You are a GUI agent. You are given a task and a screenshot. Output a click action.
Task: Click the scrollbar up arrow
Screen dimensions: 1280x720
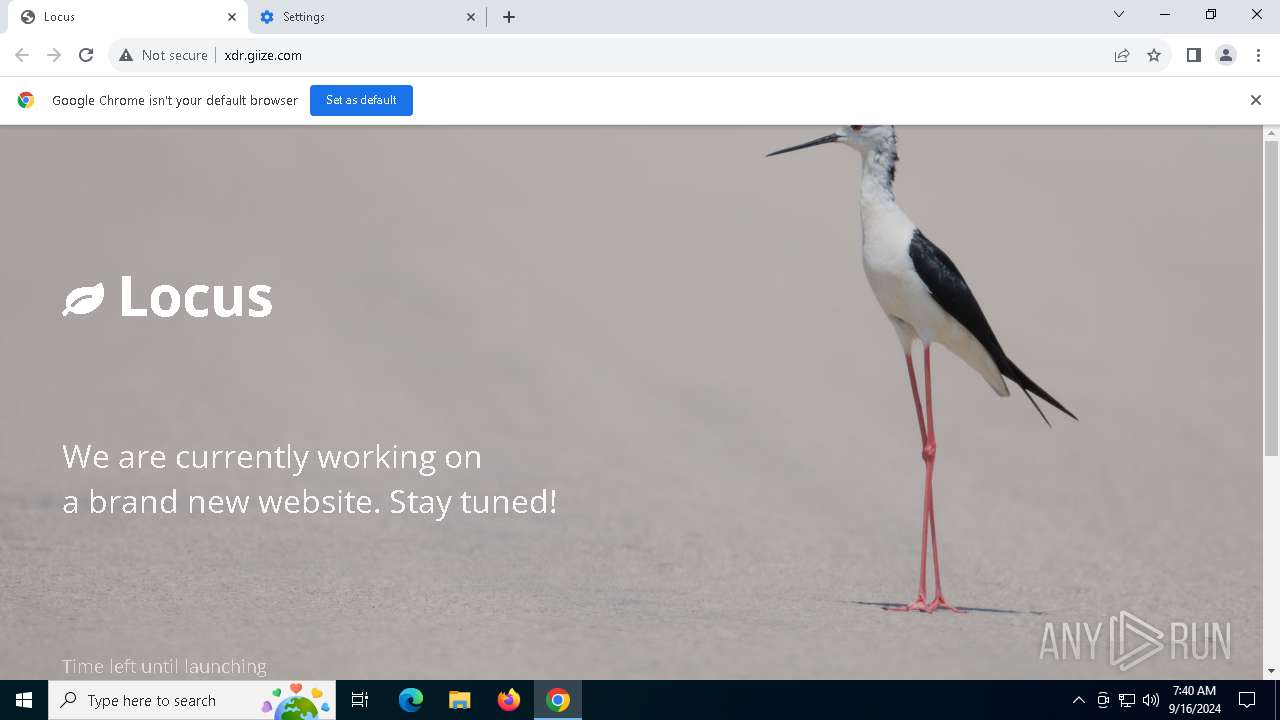pos(1272,133)
